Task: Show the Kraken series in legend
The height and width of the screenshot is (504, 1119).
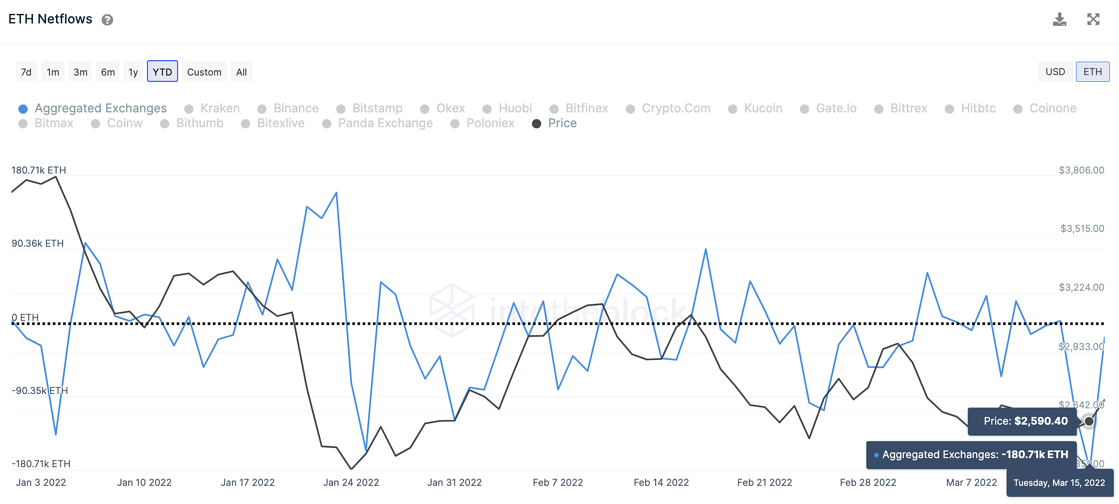Action: click(211, 108)
